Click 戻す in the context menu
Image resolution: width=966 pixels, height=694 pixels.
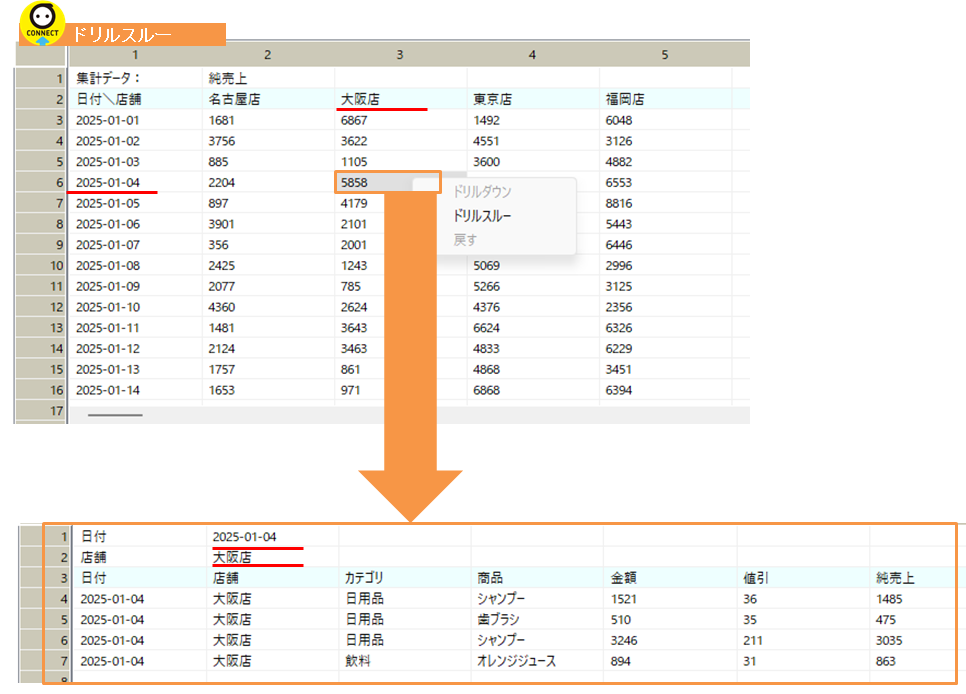[x=465, y=240]
